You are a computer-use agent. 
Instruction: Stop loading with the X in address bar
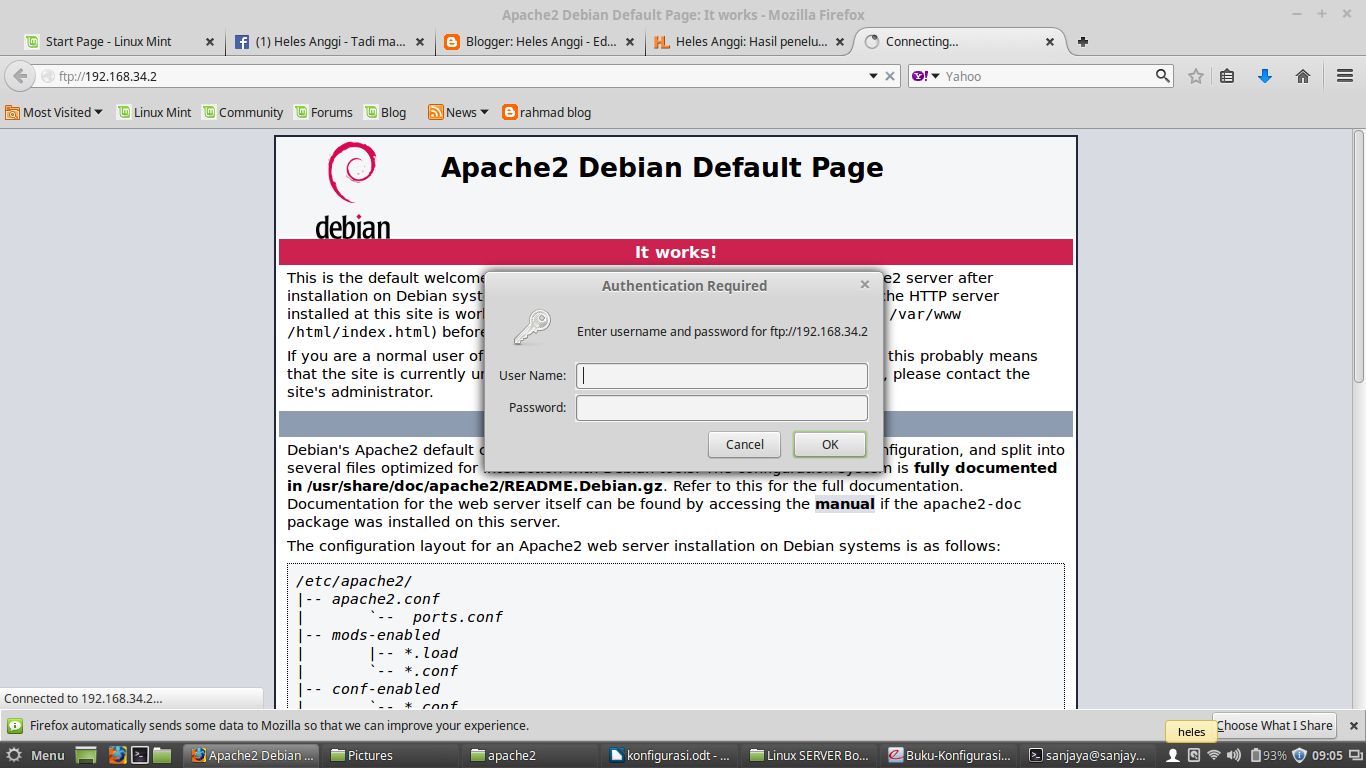click(891, 76)
